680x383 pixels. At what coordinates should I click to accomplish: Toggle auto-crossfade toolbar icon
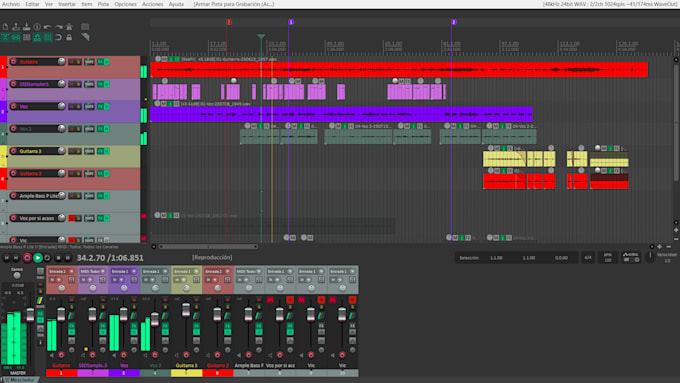(x=5, y=37)
